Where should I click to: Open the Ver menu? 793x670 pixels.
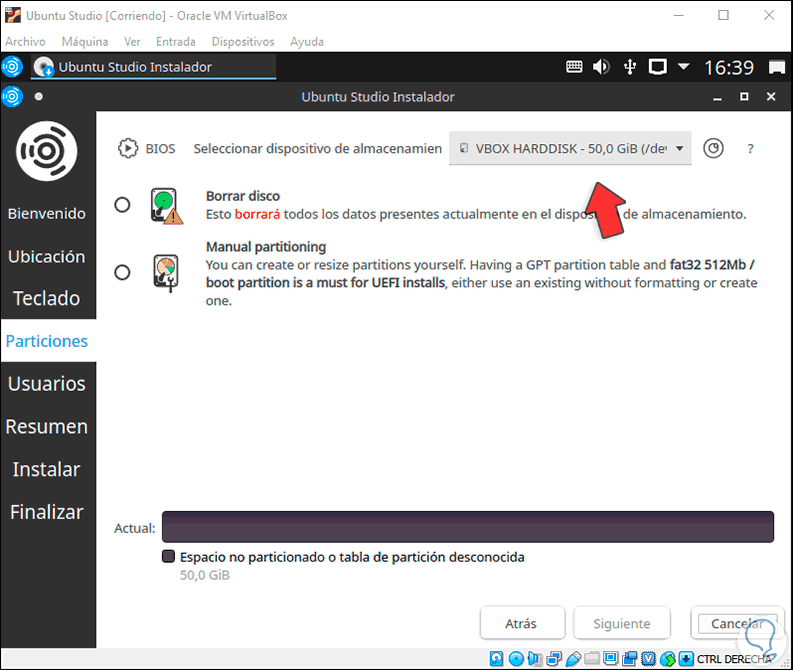tap(133, 41)
